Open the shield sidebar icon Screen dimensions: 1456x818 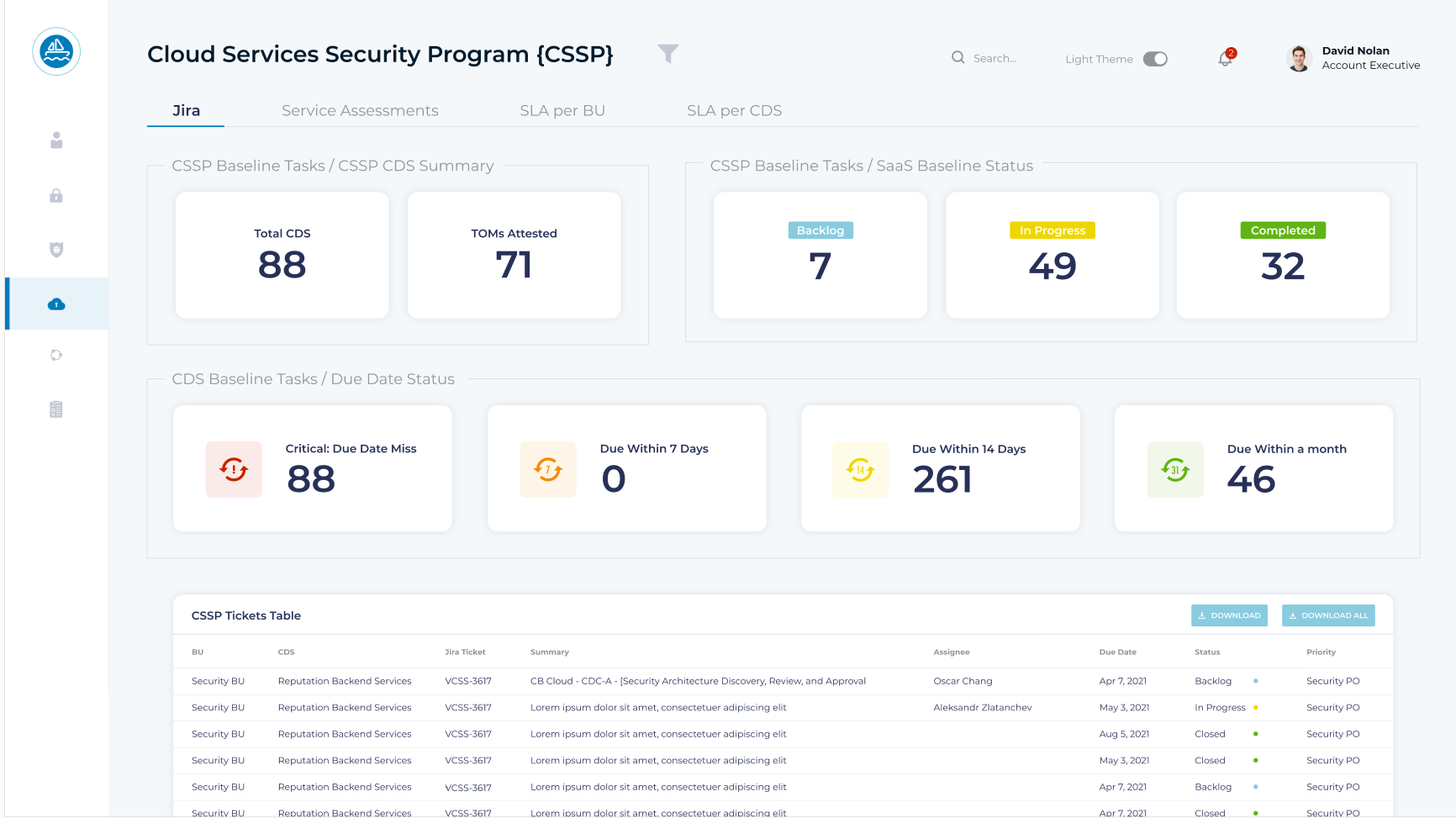pos(56,250)
